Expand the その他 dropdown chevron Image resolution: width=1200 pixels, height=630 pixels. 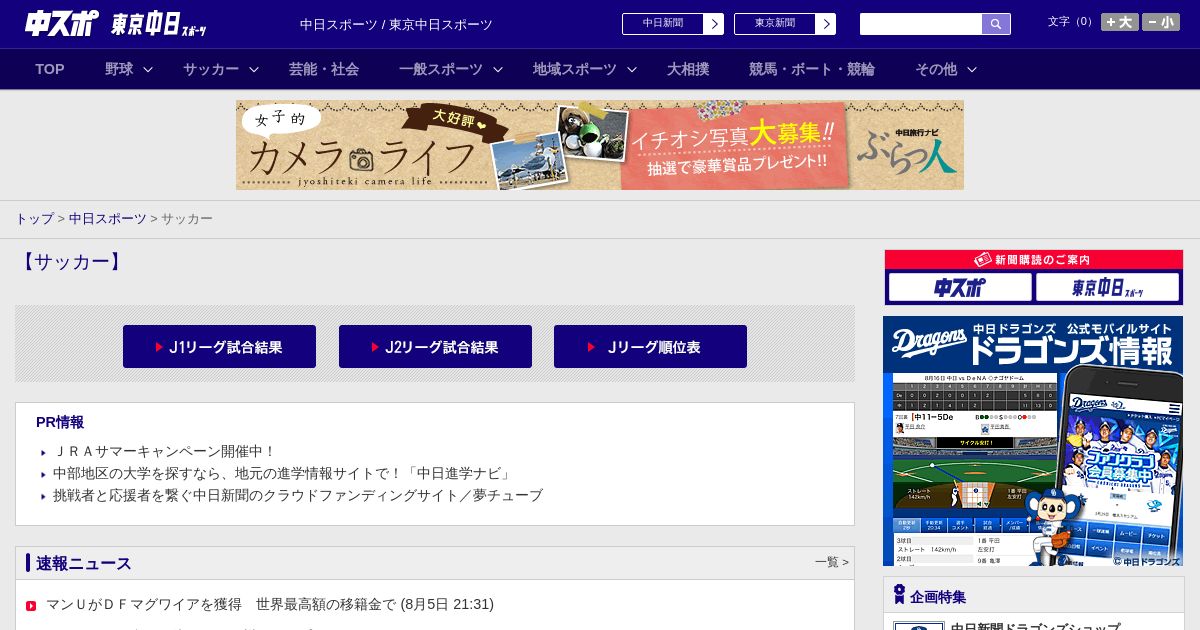point(972,70)
